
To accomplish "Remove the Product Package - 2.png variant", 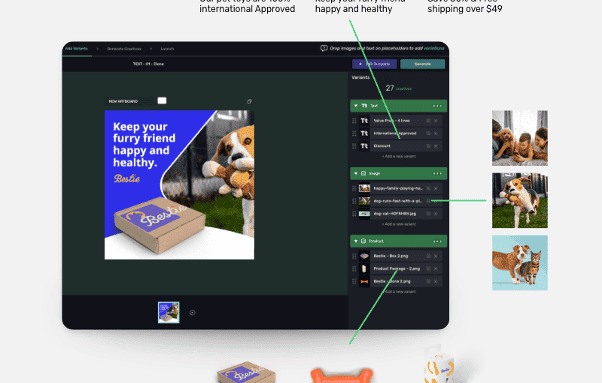I will tap(436, 269).
